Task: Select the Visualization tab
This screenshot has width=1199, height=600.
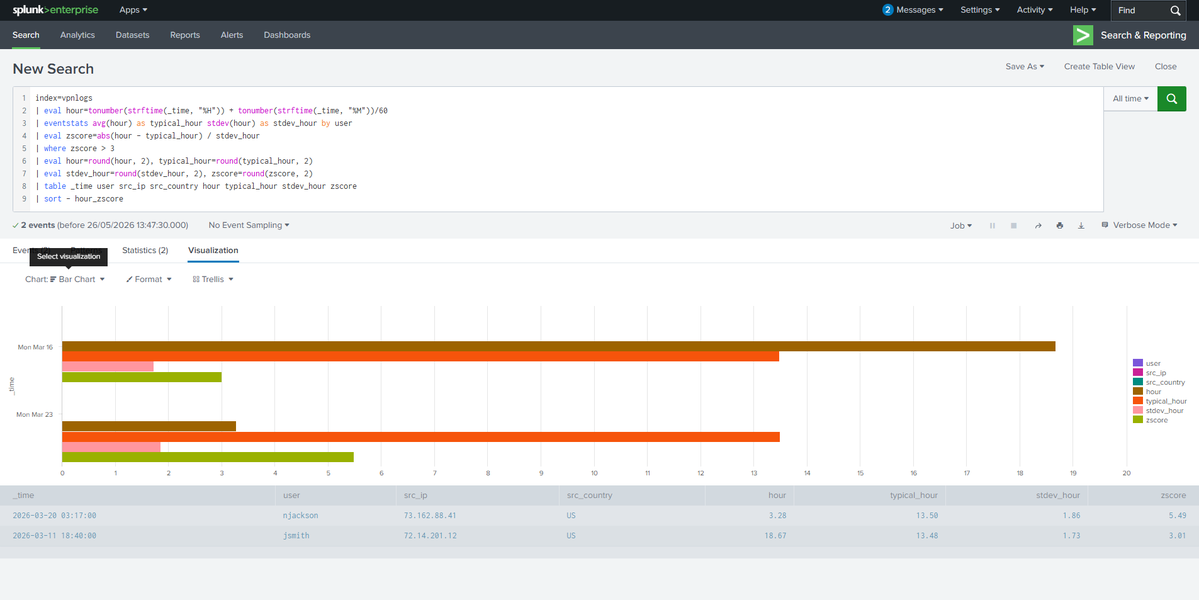Action: [x=213, y=250]
